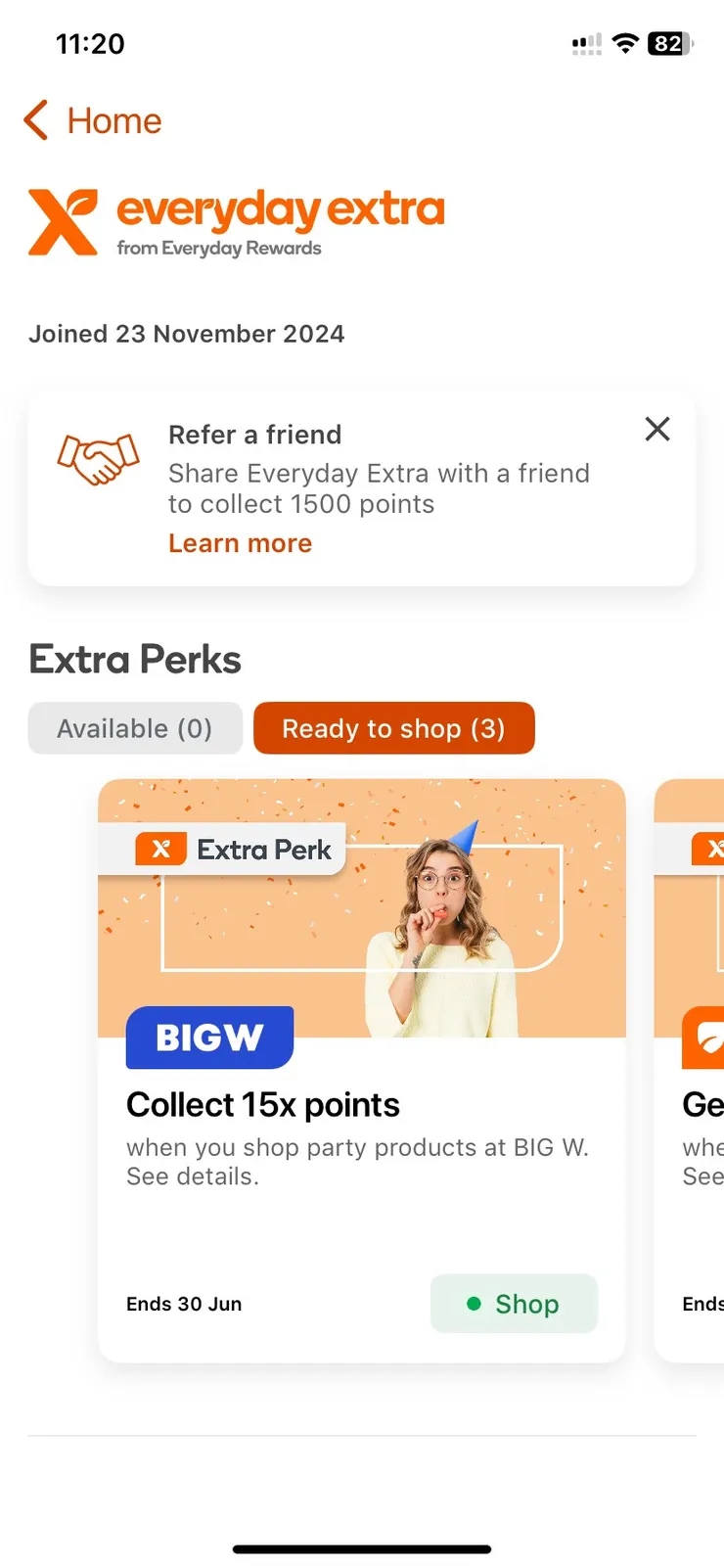Tap the green dot on Shop button
The image size is (724, 1568).
475,1304
